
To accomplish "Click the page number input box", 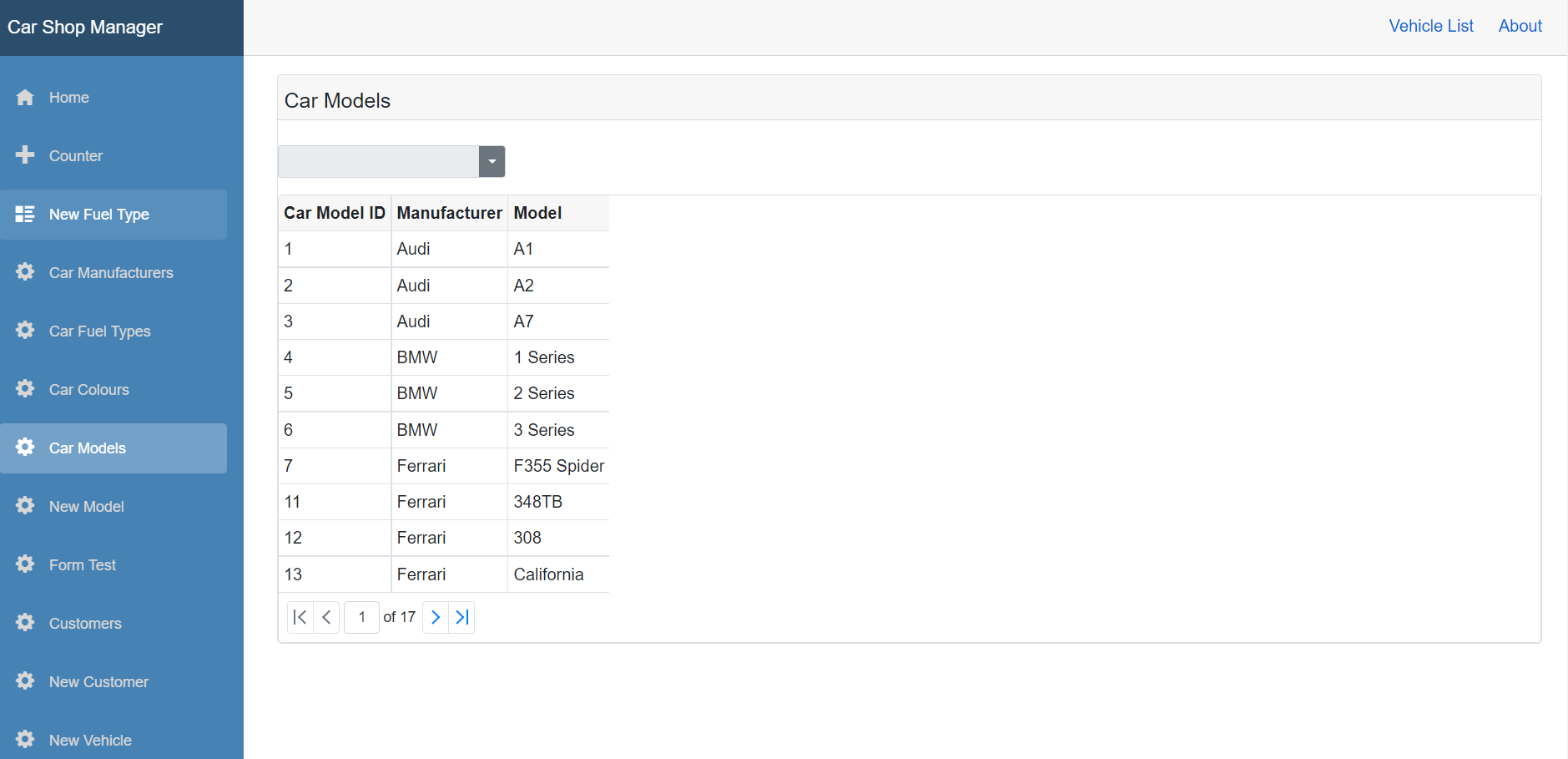I will (361, 617).
